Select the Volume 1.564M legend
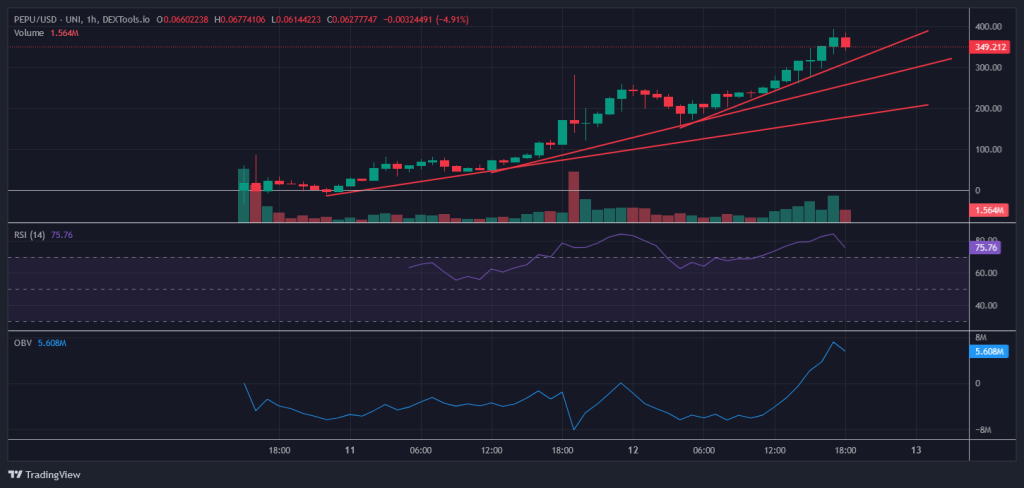The height and width of the screenshot is (488, 1024). (46, 33)
